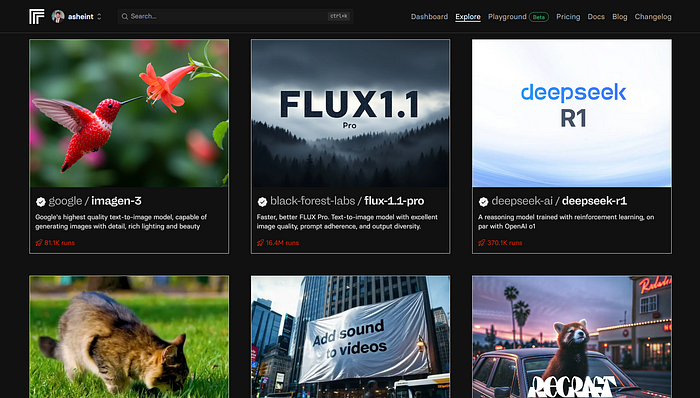Open the hummingbird imagen-3 thumbnail
Screen dimensions: 700x398
click(x=129, y=113)
